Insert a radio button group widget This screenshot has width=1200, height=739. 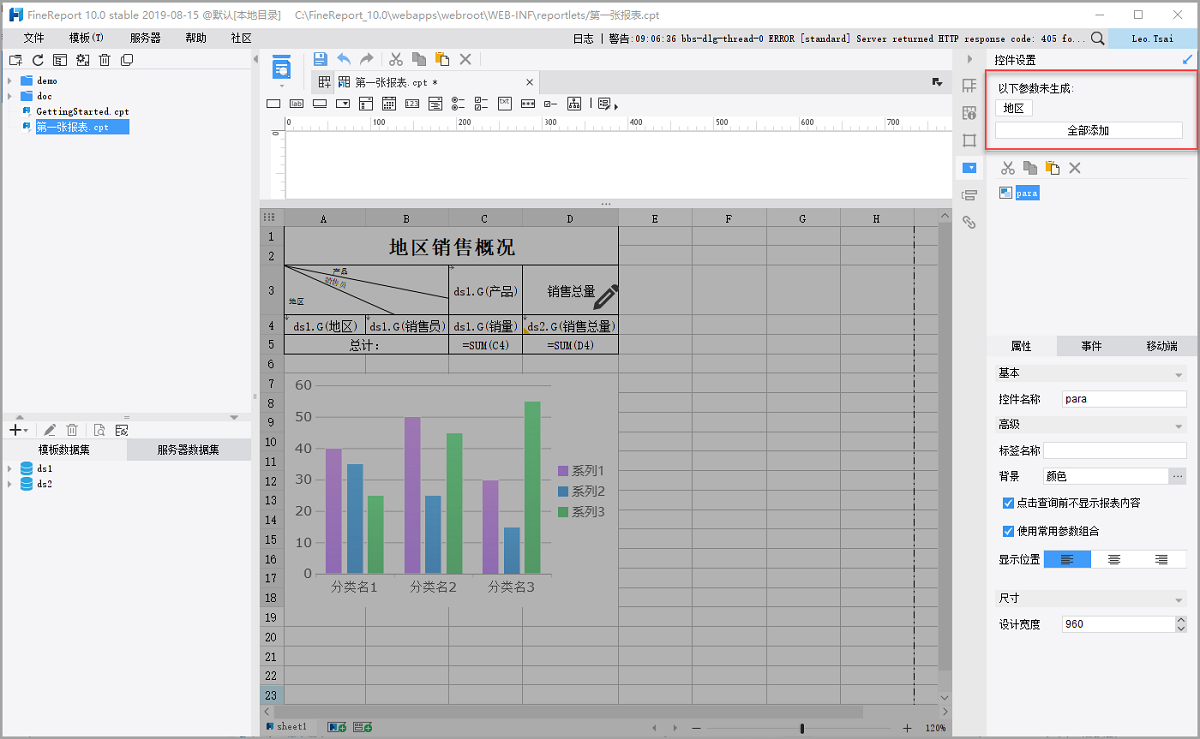[x=458, y=103]
